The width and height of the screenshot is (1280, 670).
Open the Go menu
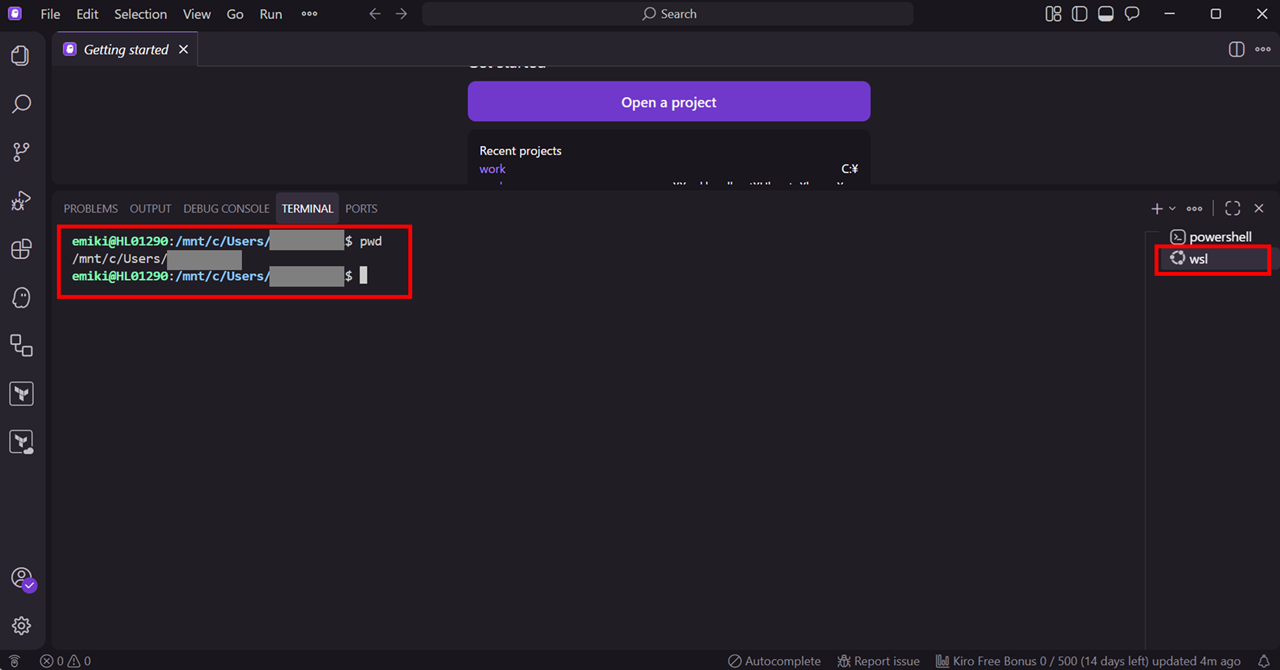pos(235,14)
